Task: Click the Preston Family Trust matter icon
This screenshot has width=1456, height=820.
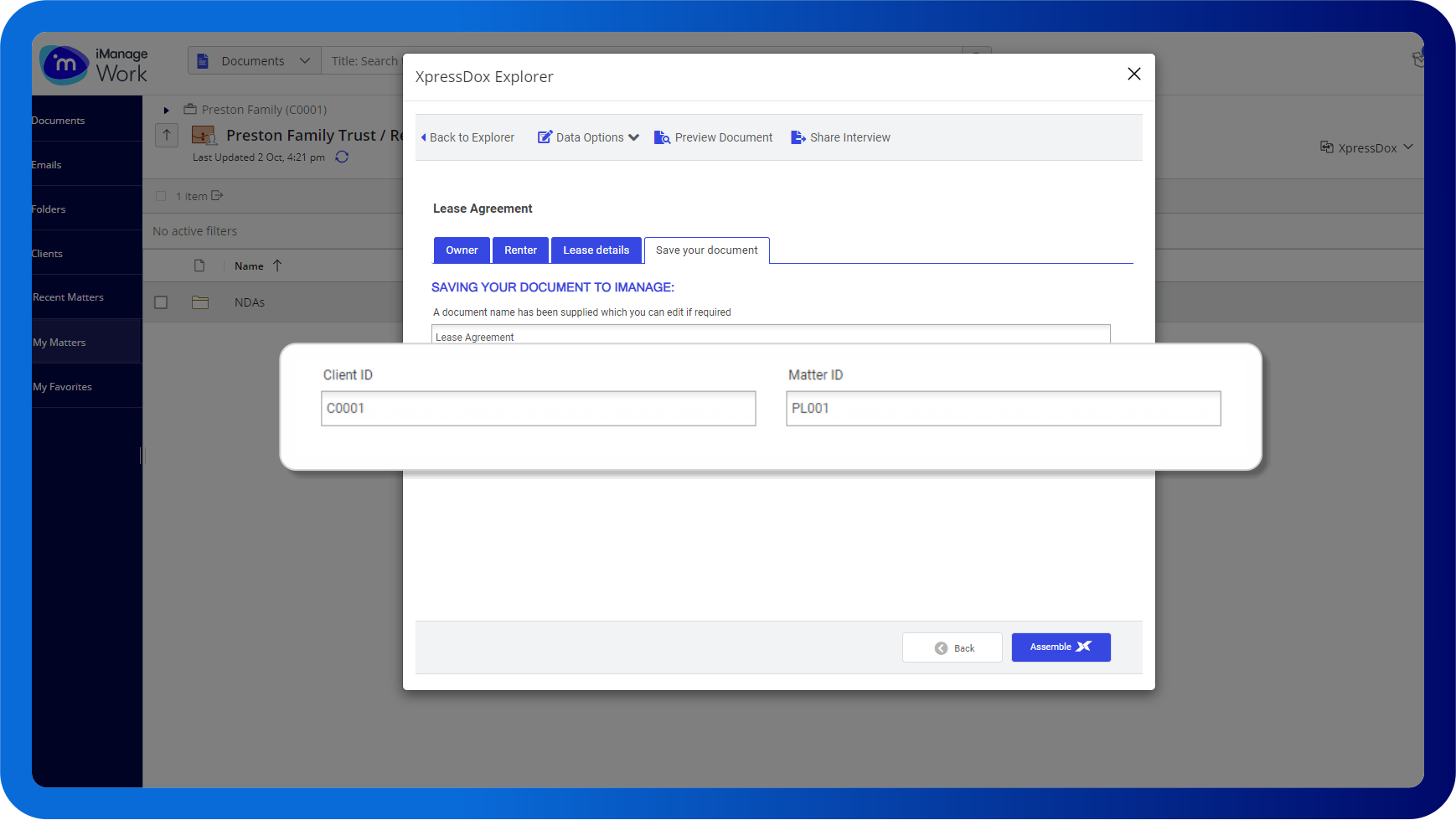Action: 204,135
